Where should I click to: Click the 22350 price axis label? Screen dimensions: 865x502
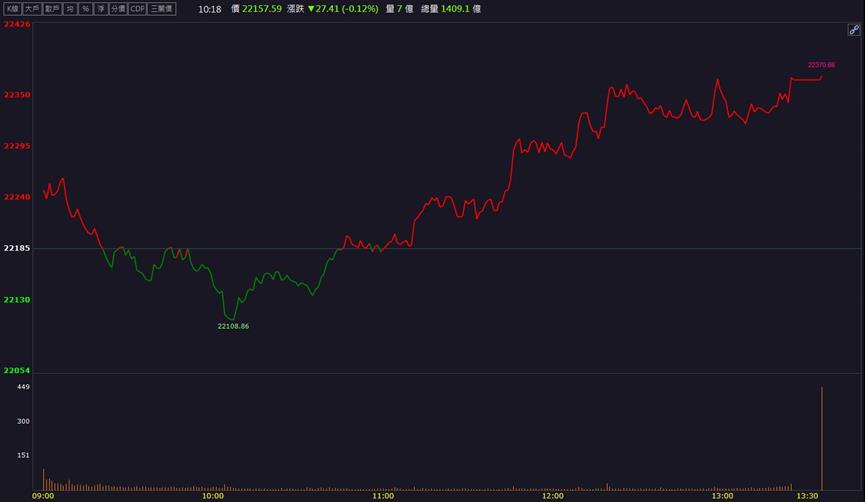click(x=17, y=95)
